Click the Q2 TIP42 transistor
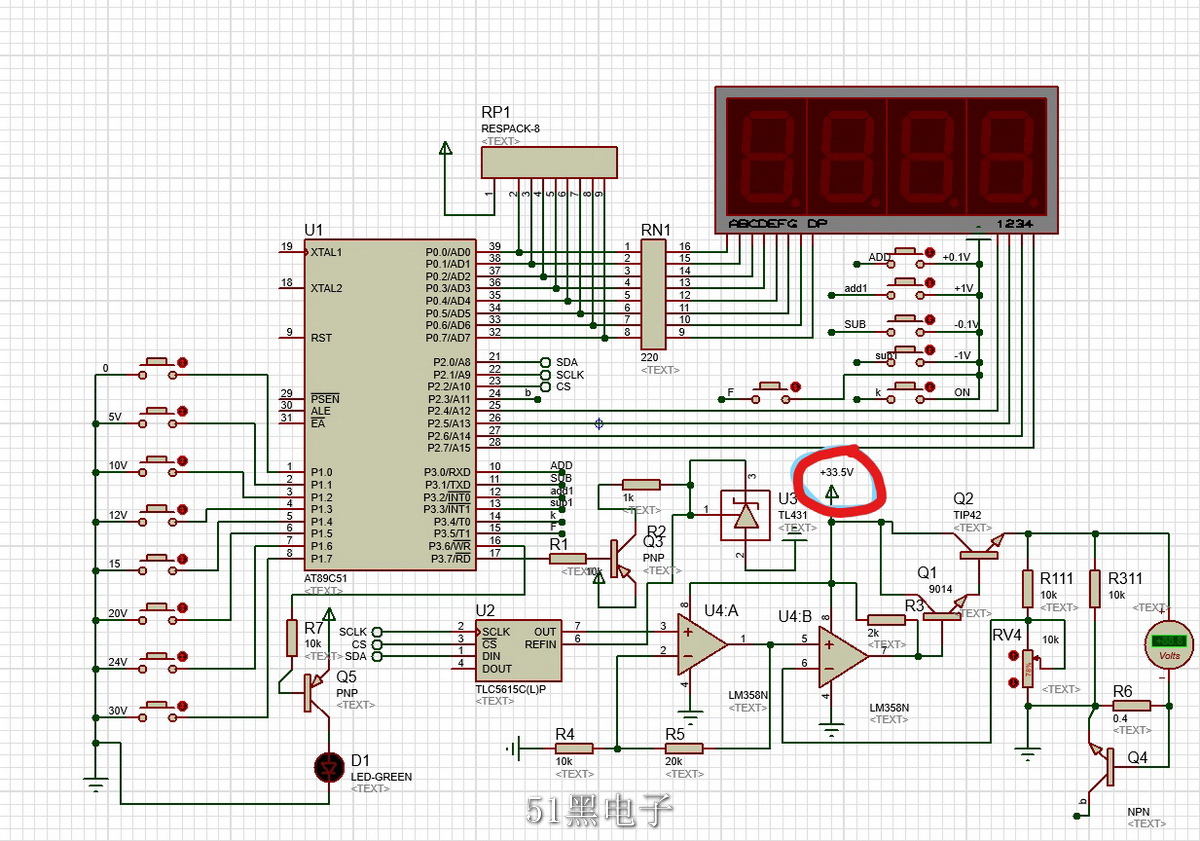This screenshot has height=841, width=1200. pyautogui.click(x=980, y=545)
